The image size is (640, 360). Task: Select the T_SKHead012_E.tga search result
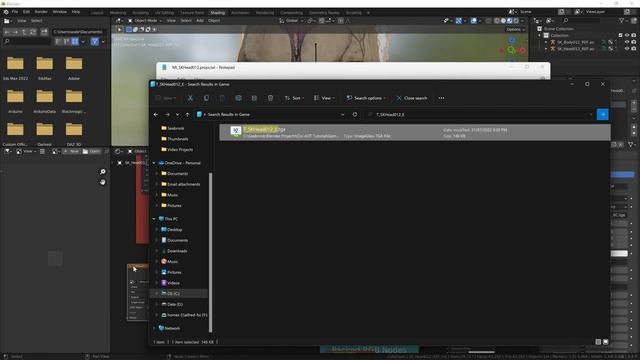(415, 133)
